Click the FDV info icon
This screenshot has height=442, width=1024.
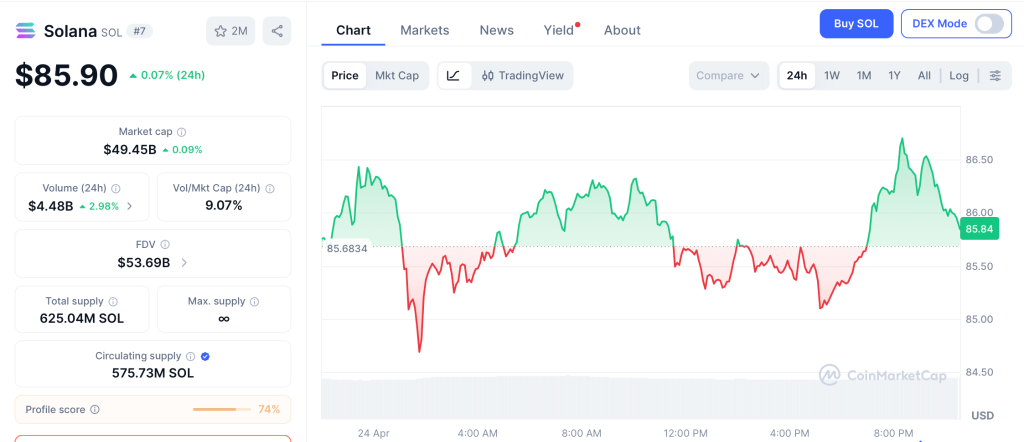(165, 244)
